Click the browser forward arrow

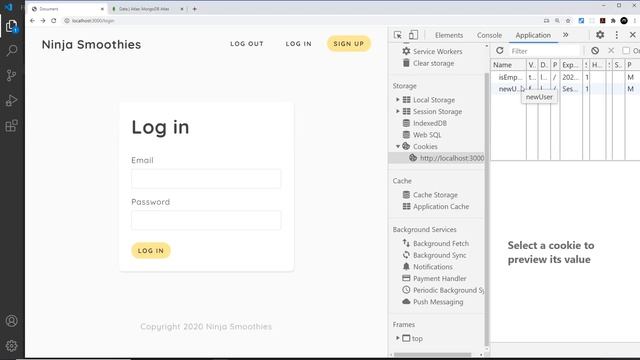tap(43, 20)
